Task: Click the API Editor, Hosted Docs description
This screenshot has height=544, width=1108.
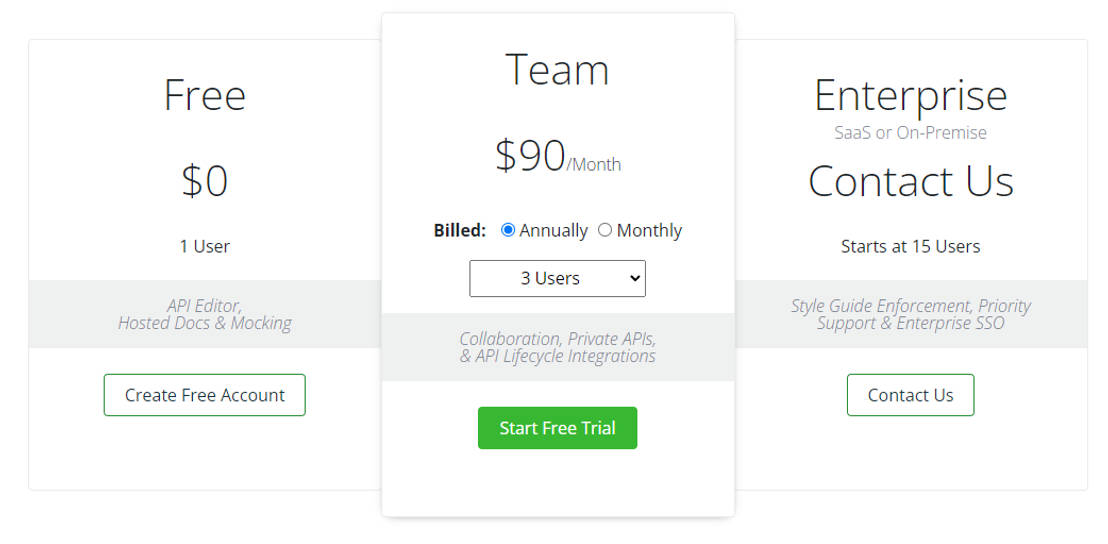Action: click(x=205, y=314)
